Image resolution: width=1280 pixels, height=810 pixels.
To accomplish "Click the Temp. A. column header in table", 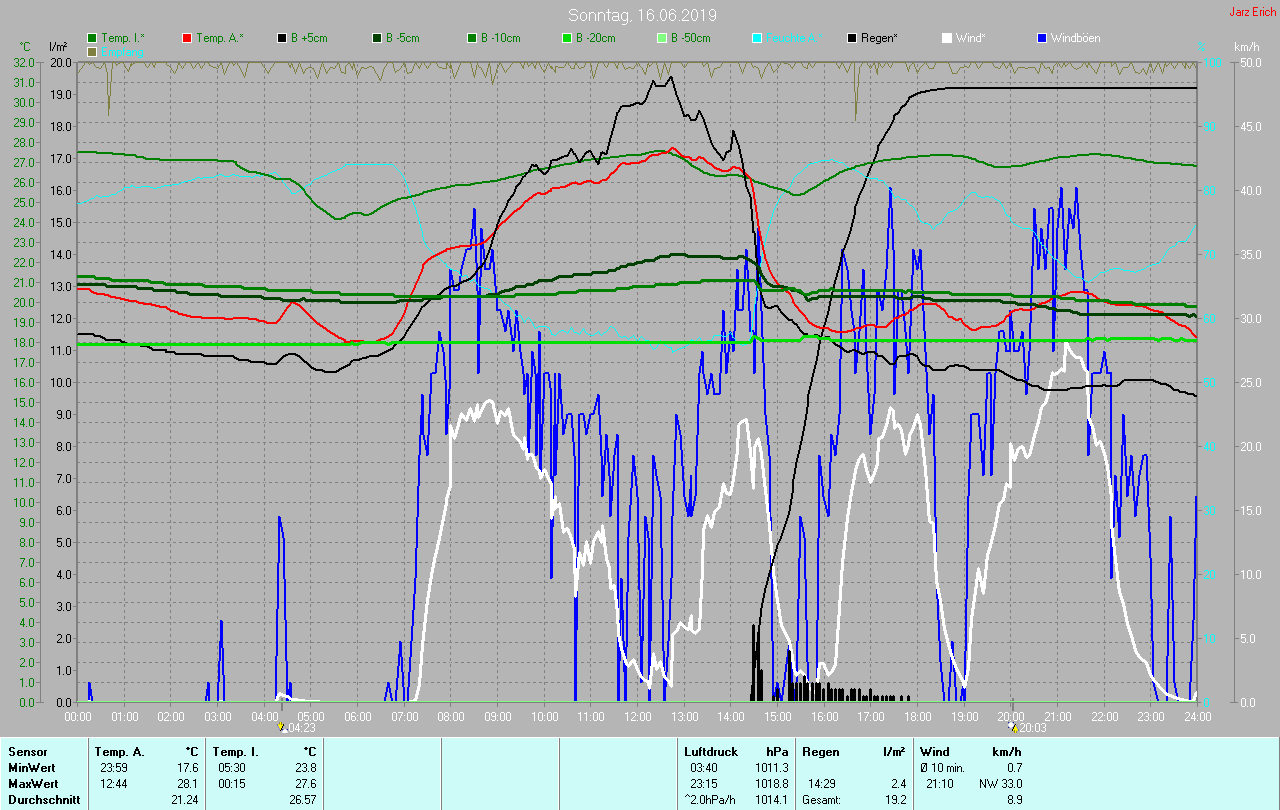I will coord(119,751).
